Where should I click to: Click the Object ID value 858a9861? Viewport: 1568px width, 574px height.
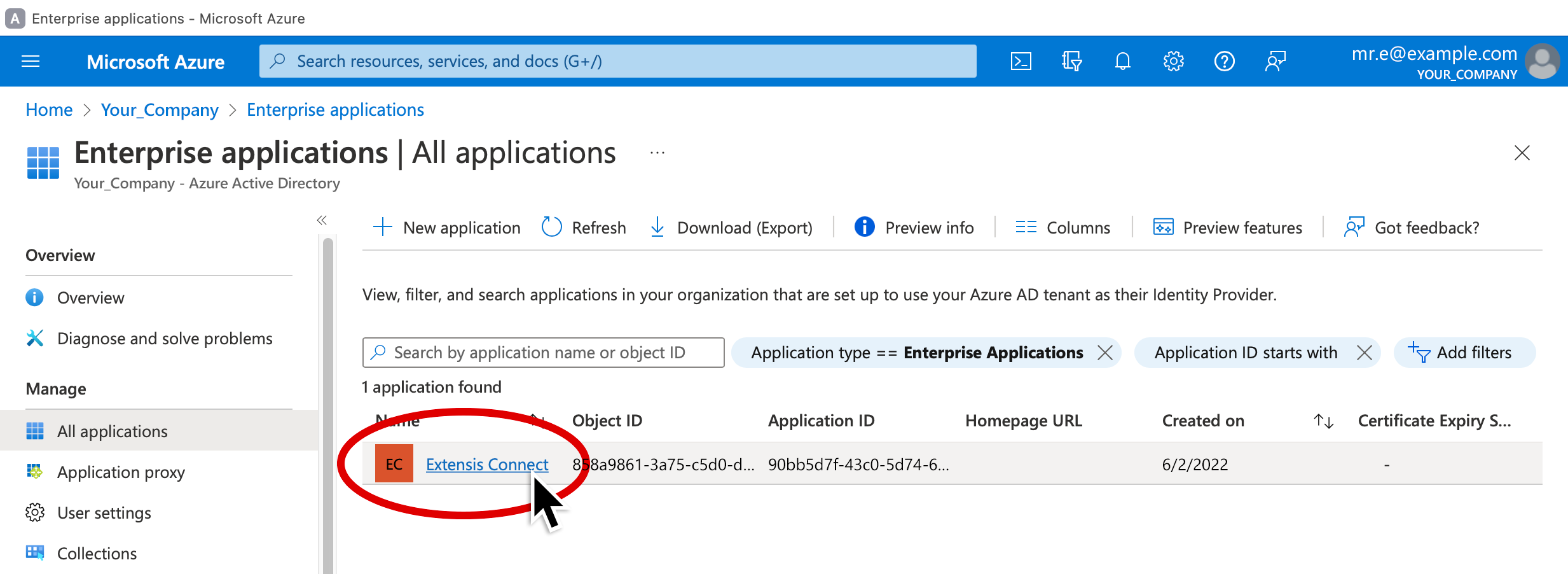click(663, 465)
